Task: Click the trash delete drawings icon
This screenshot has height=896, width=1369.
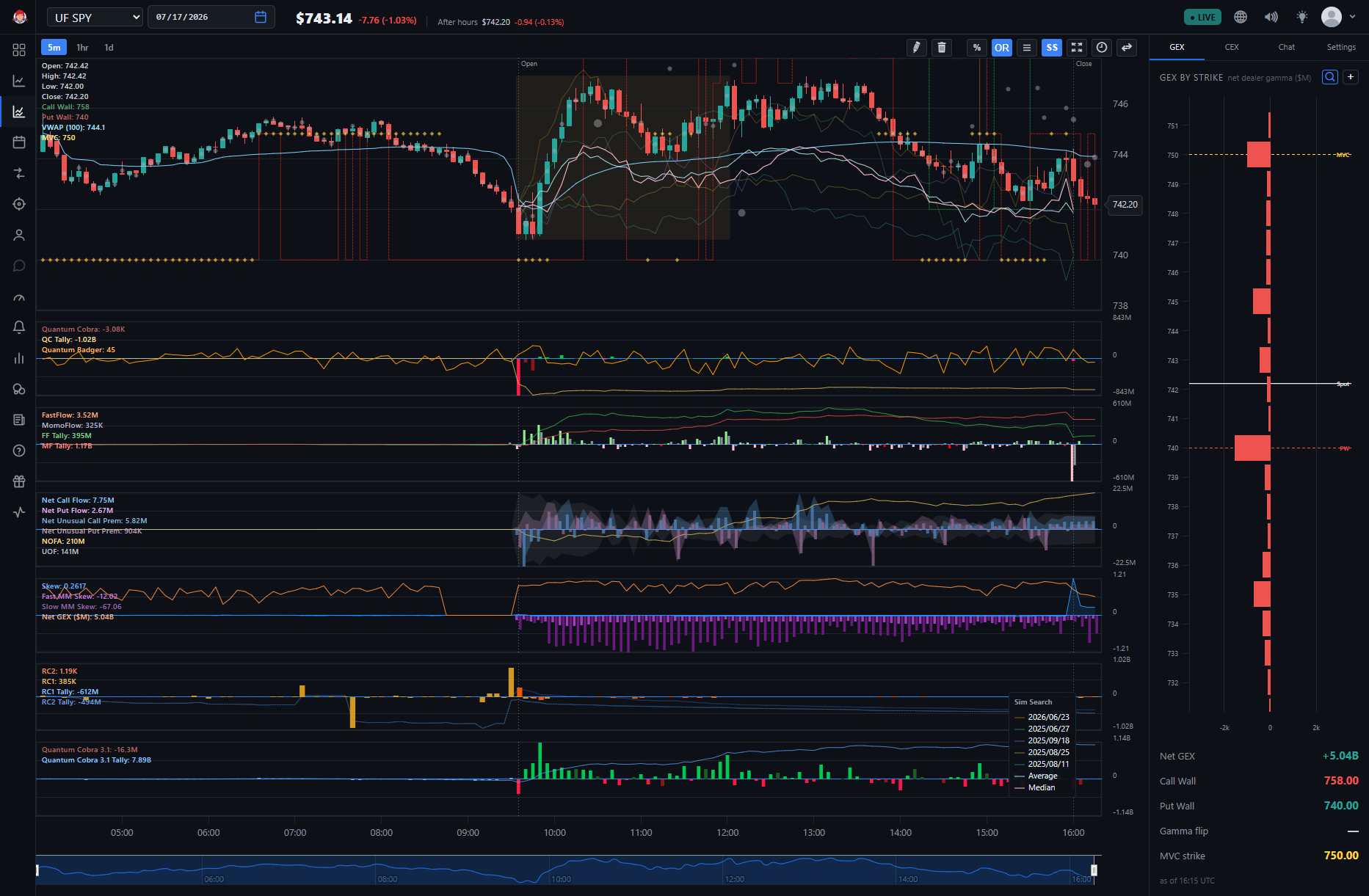Action: click(x=942, y=48)
